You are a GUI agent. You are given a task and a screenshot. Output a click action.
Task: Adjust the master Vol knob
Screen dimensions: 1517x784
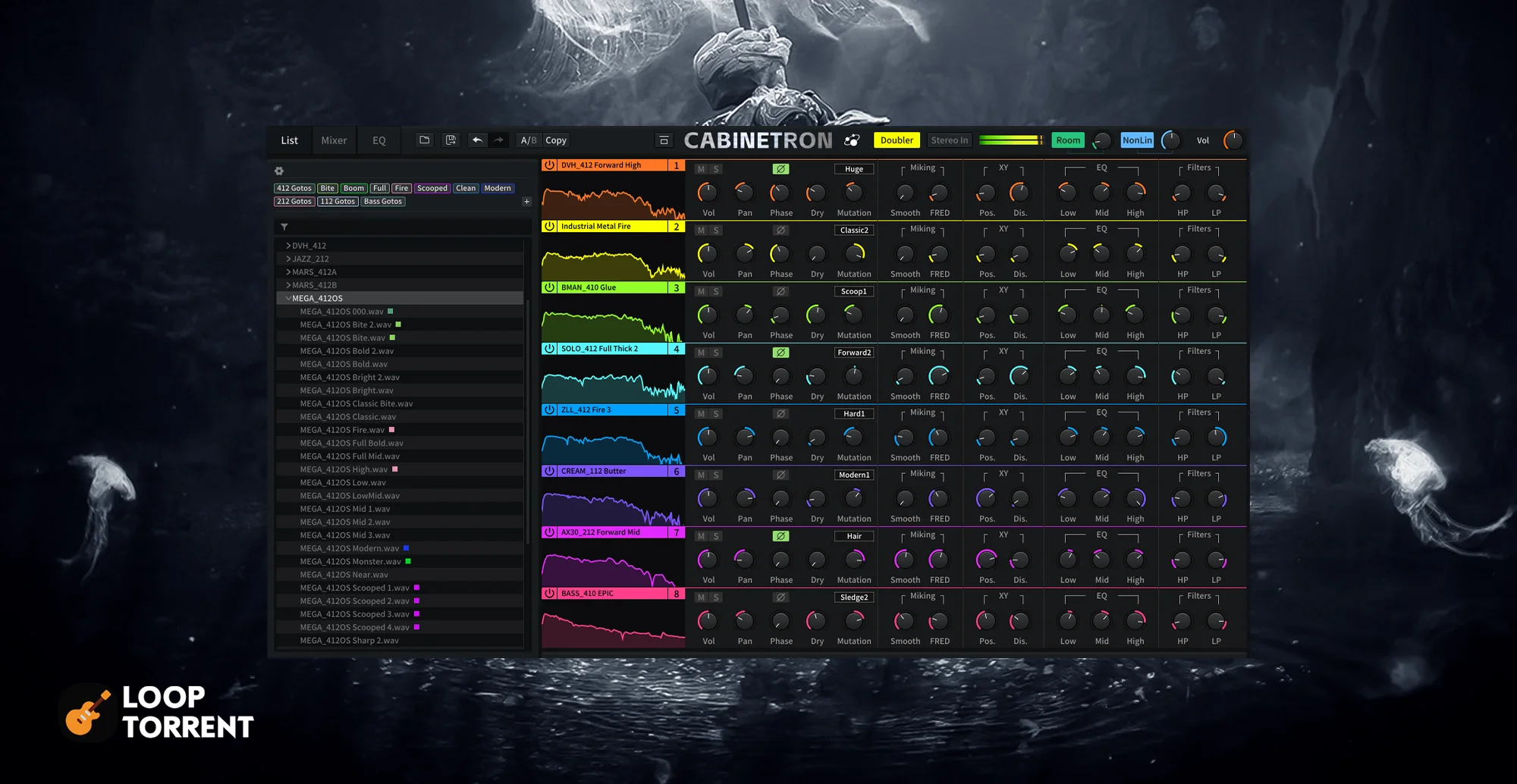[x=1233, y=140]
